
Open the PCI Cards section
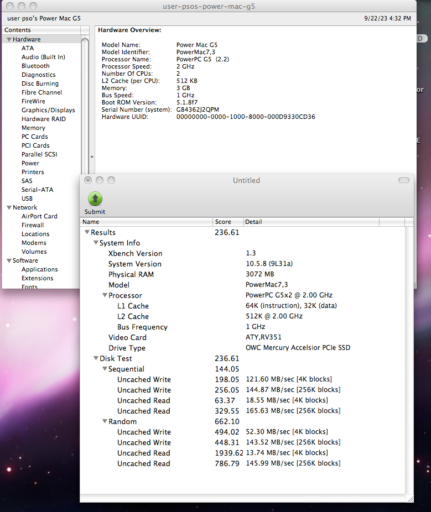tap(35, 145)
